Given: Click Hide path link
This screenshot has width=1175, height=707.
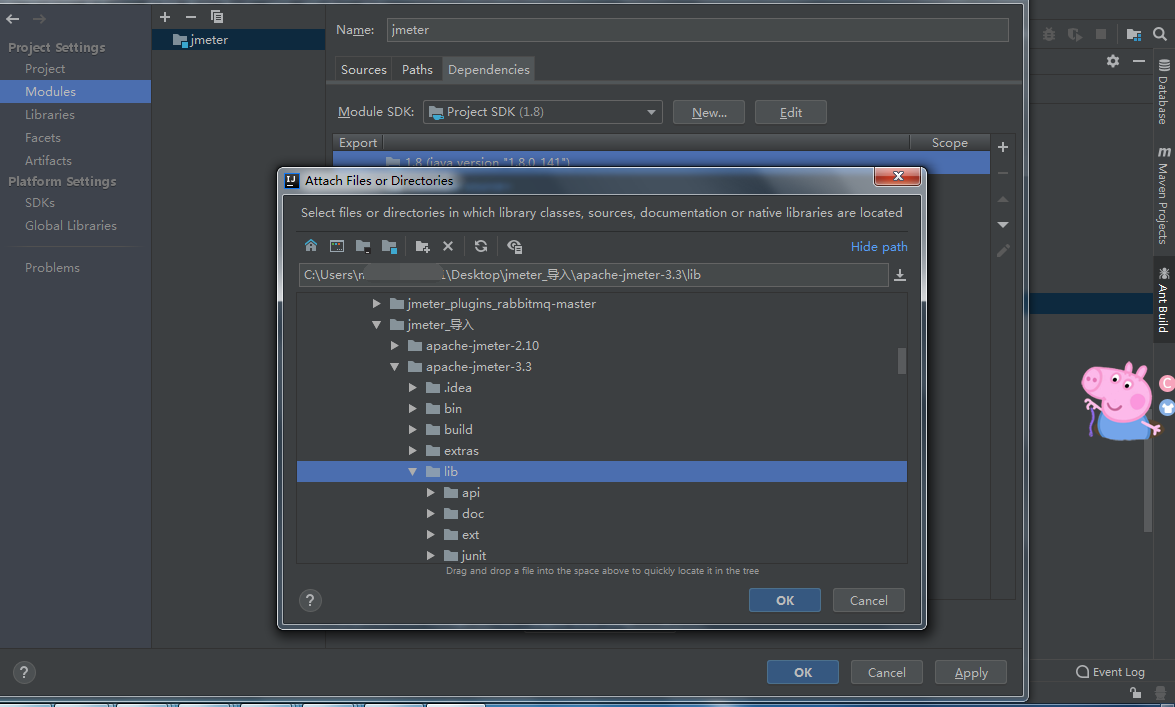Looking at the screenshot, I should coord(879,247).
